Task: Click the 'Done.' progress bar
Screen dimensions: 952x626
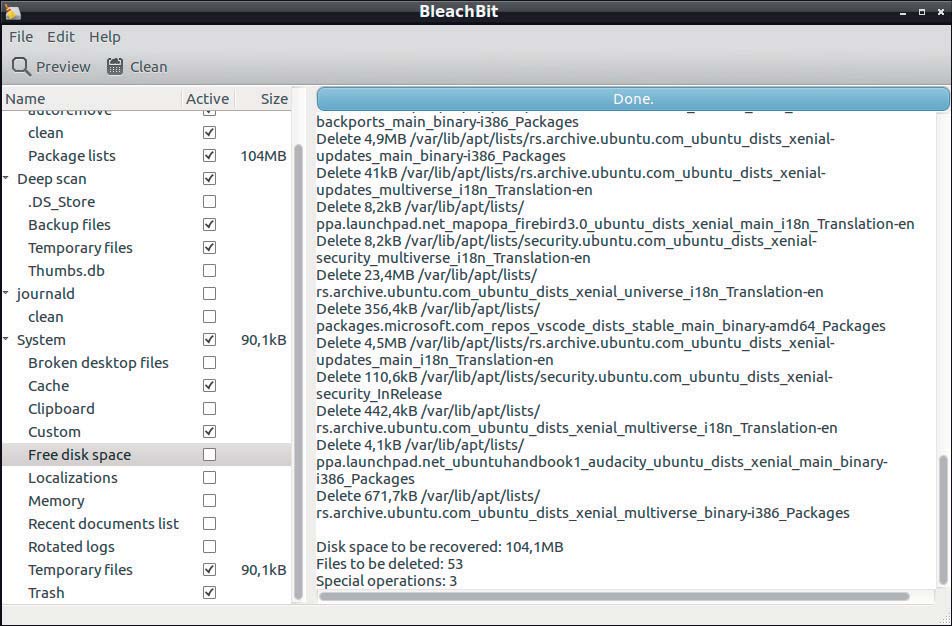Action: pos(633,99)
